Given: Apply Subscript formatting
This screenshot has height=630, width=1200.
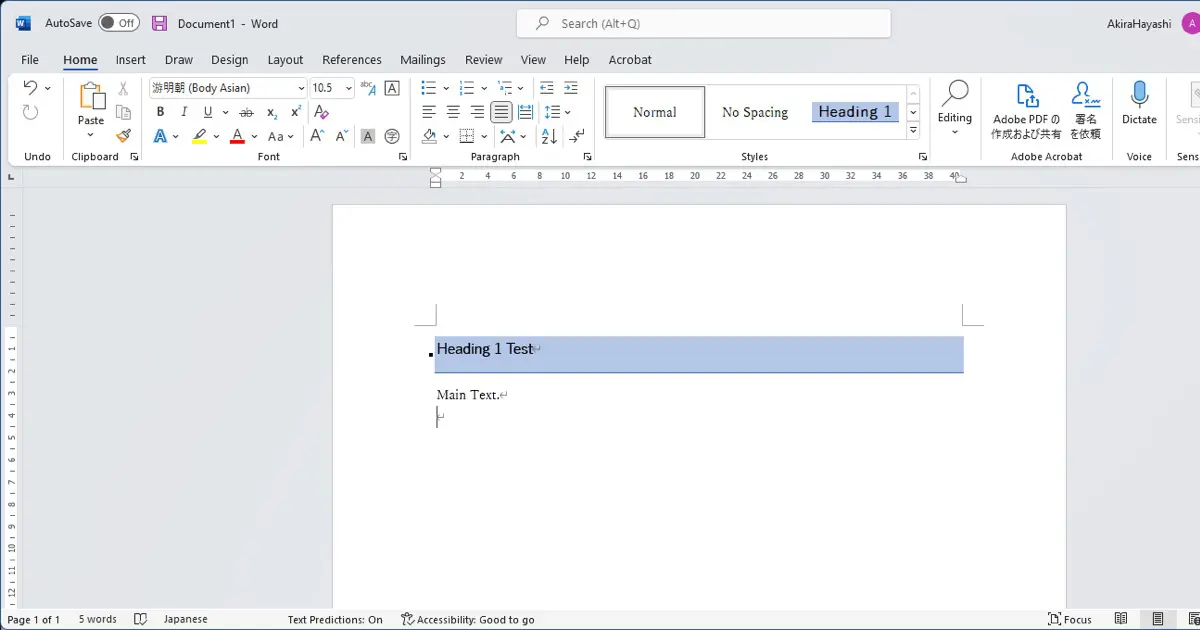Looking at the screenshot, I should click(x=272, y=112).
